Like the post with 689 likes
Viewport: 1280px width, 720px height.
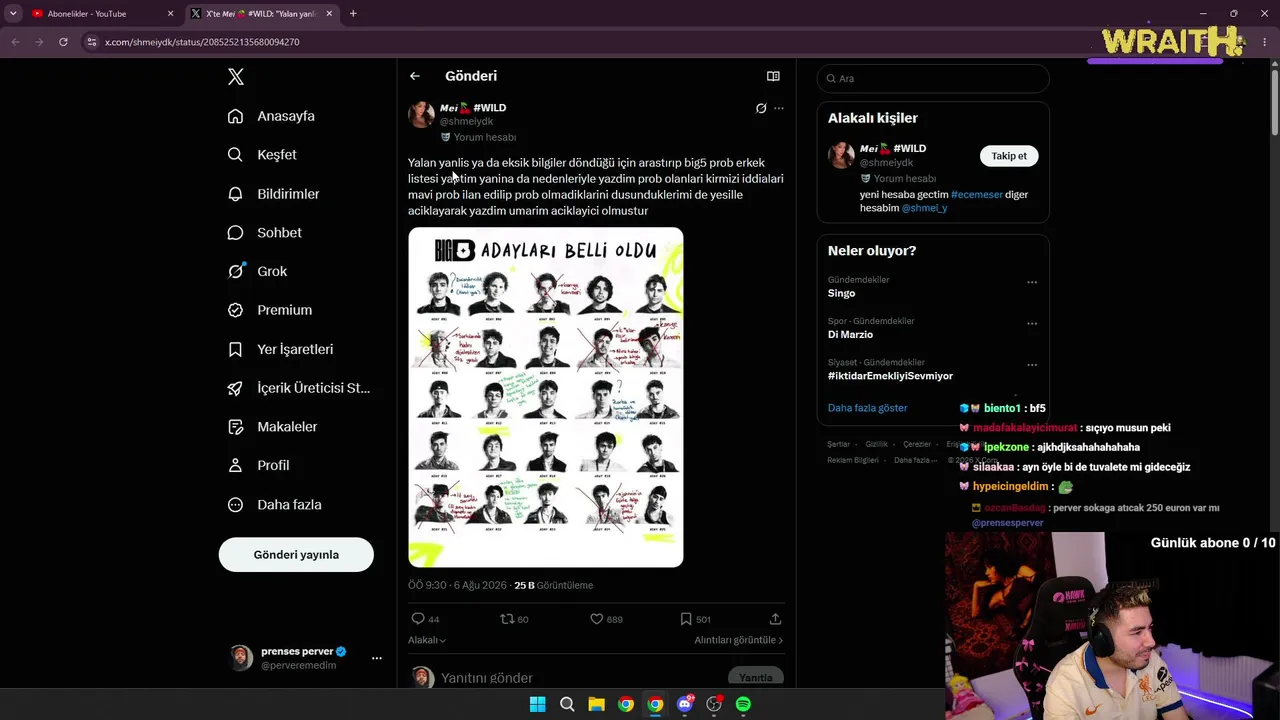pos(597,619)
